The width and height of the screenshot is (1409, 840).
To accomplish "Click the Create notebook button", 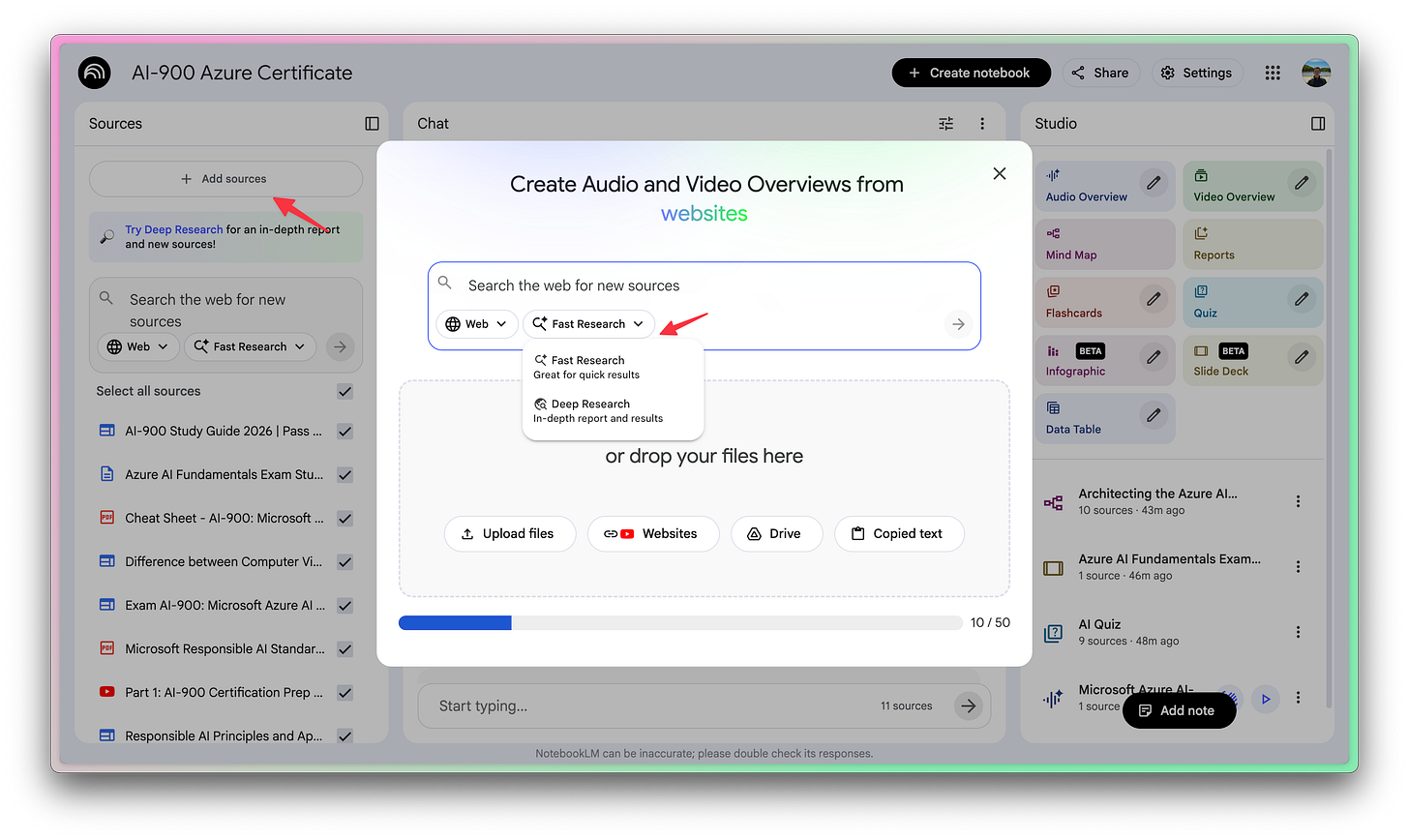I will [x=971, y=73].
